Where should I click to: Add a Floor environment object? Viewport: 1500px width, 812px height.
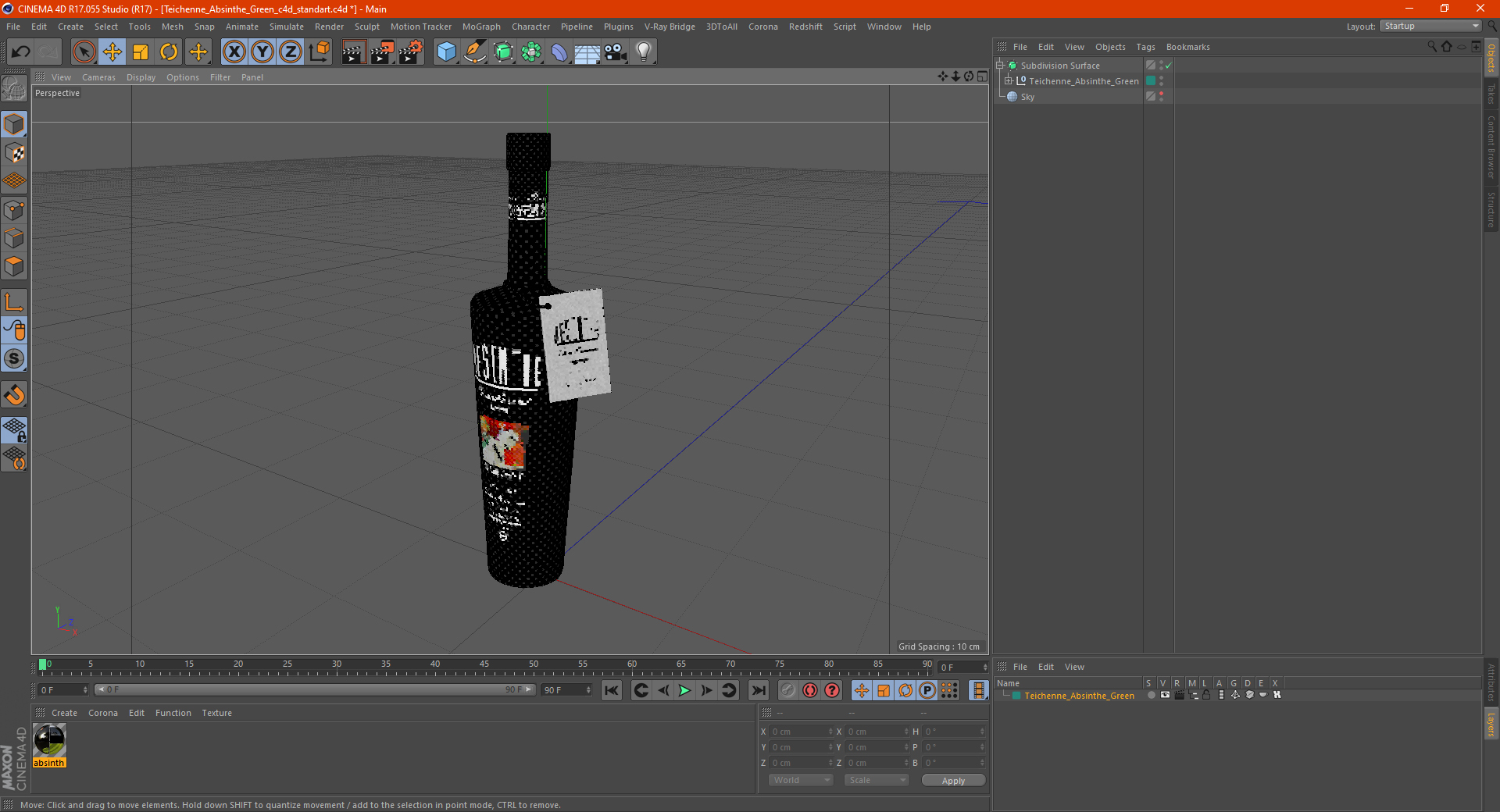587,52
